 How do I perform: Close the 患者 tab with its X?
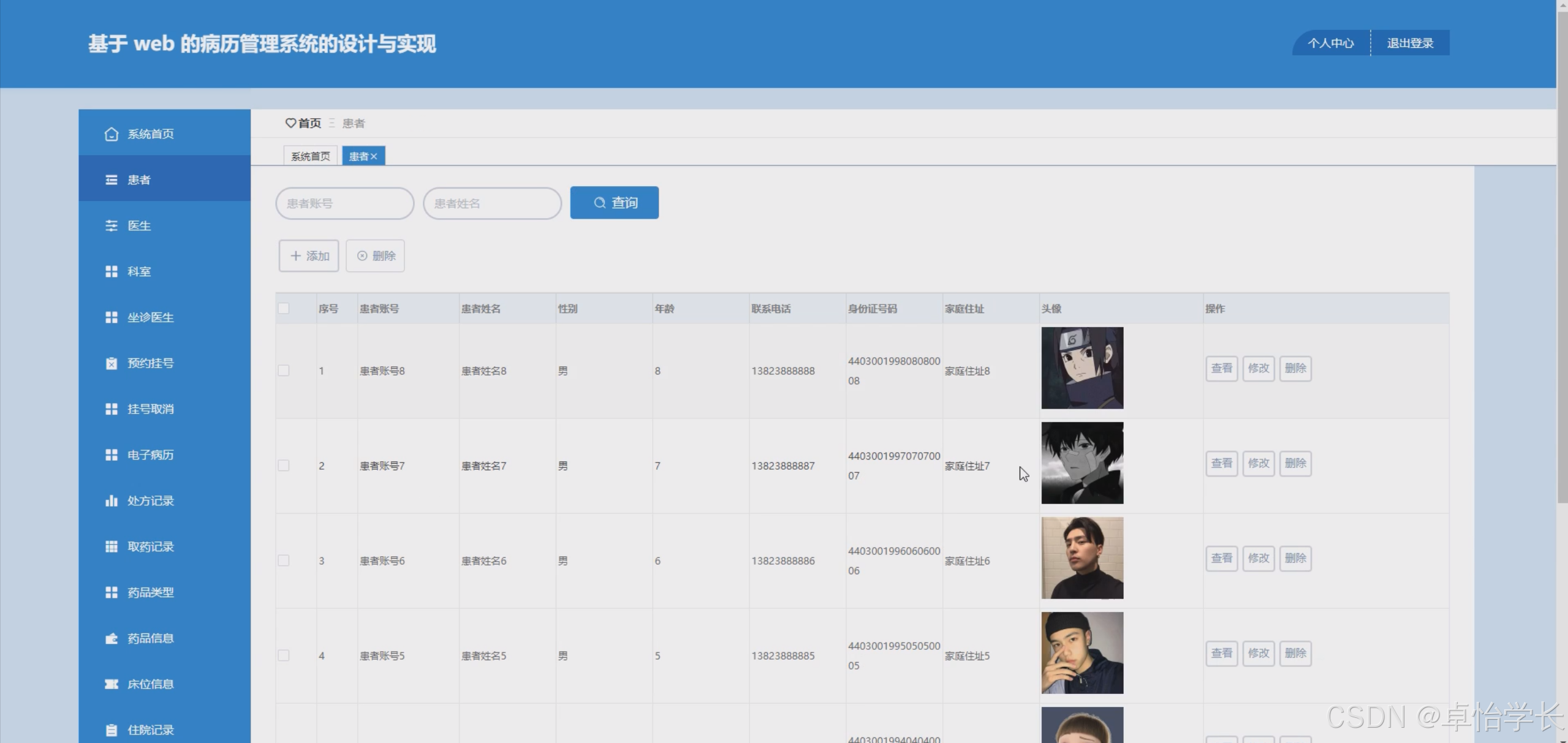[x=374, y=157]
